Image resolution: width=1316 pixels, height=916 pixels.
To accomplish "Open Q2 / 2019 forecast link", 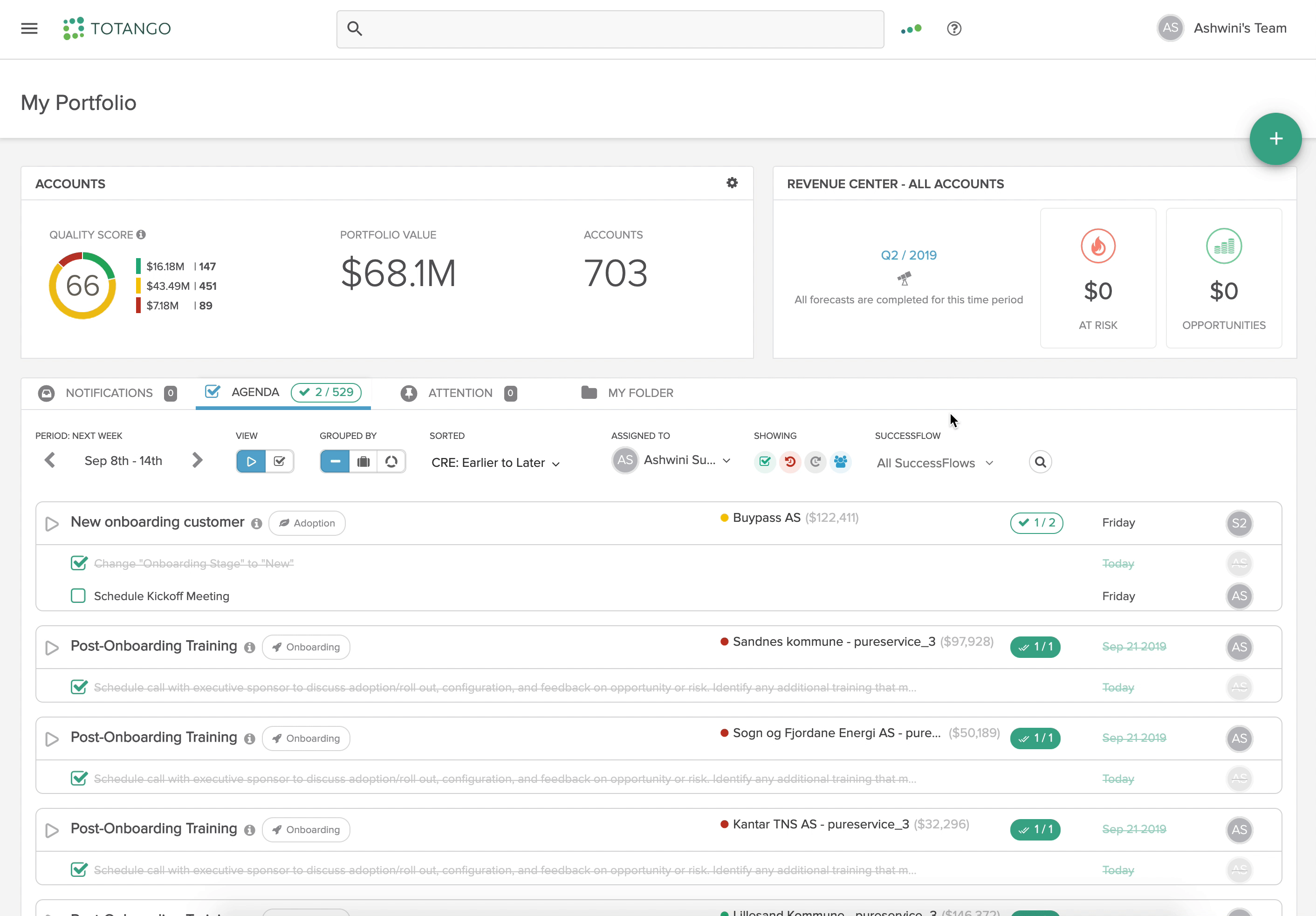I will coord(908,255).
